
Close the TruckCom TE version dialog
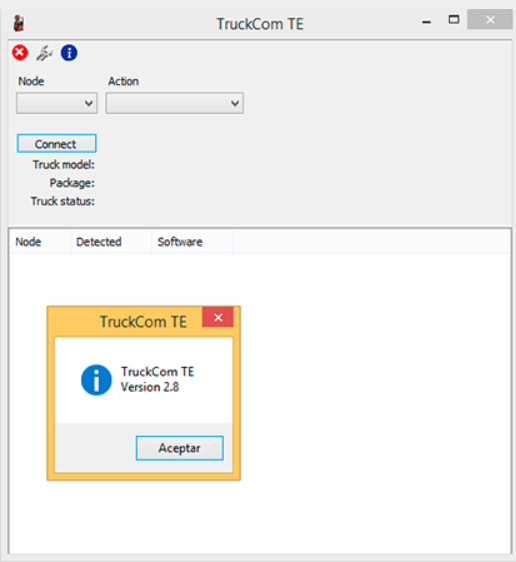click(x=218, y=317)
